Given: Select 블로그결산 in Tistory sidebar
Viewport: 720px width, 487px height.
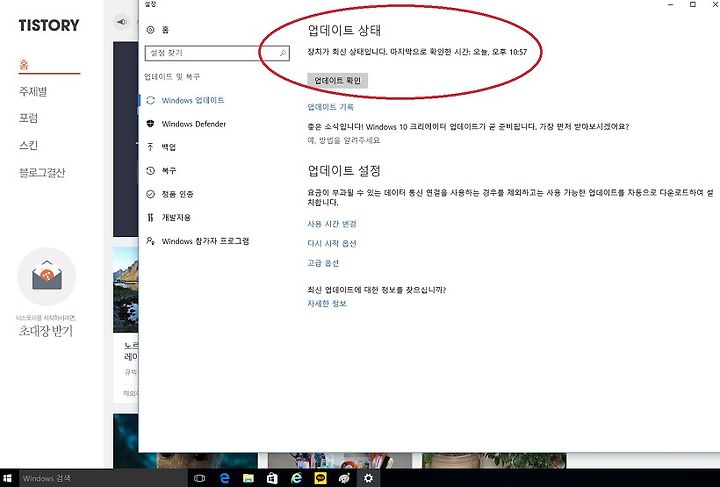Looking at the screenshot, I should tap(42, 173).
